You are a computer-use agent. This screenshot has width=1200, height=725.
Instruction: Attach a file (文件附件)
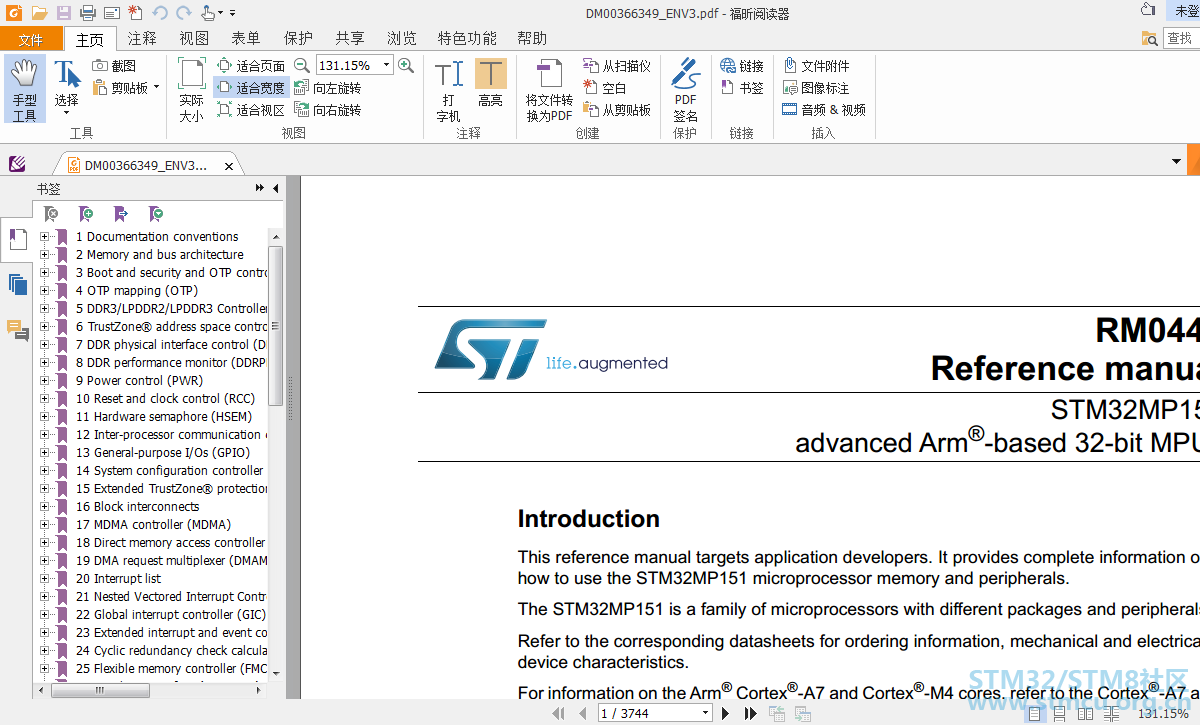pyautogui.click(x=816, y=66)
